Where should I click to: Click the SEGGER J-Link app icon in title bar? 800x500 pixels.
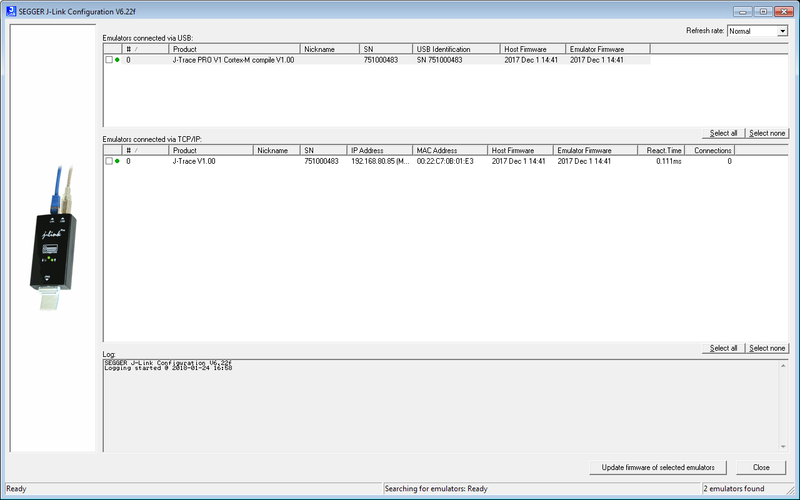[x=11, y=11]
